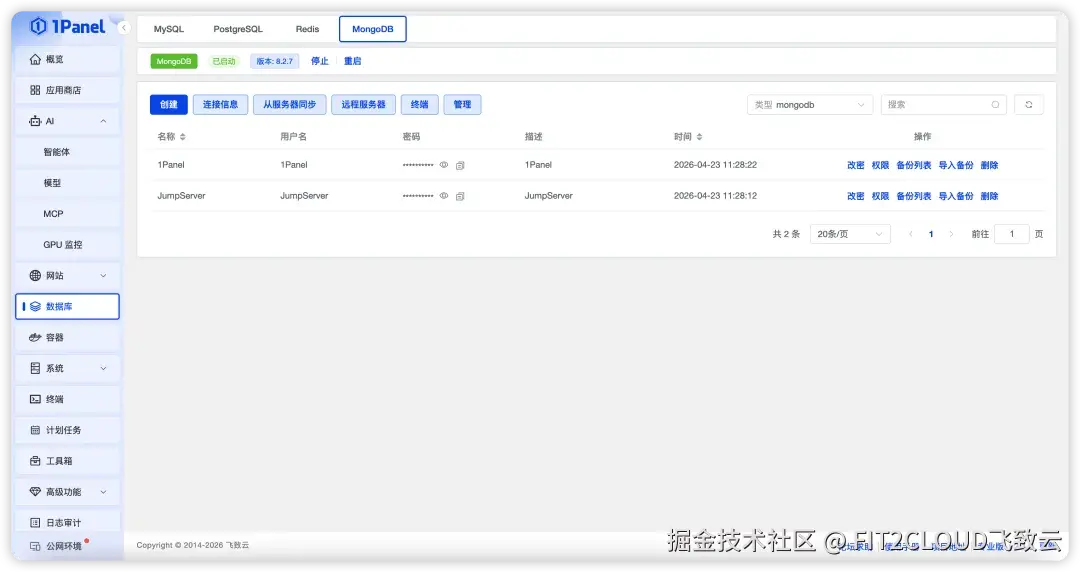1080x572 pixels.
Task: Click 改密 in the JumpServer row
Action: click(855, 196)
